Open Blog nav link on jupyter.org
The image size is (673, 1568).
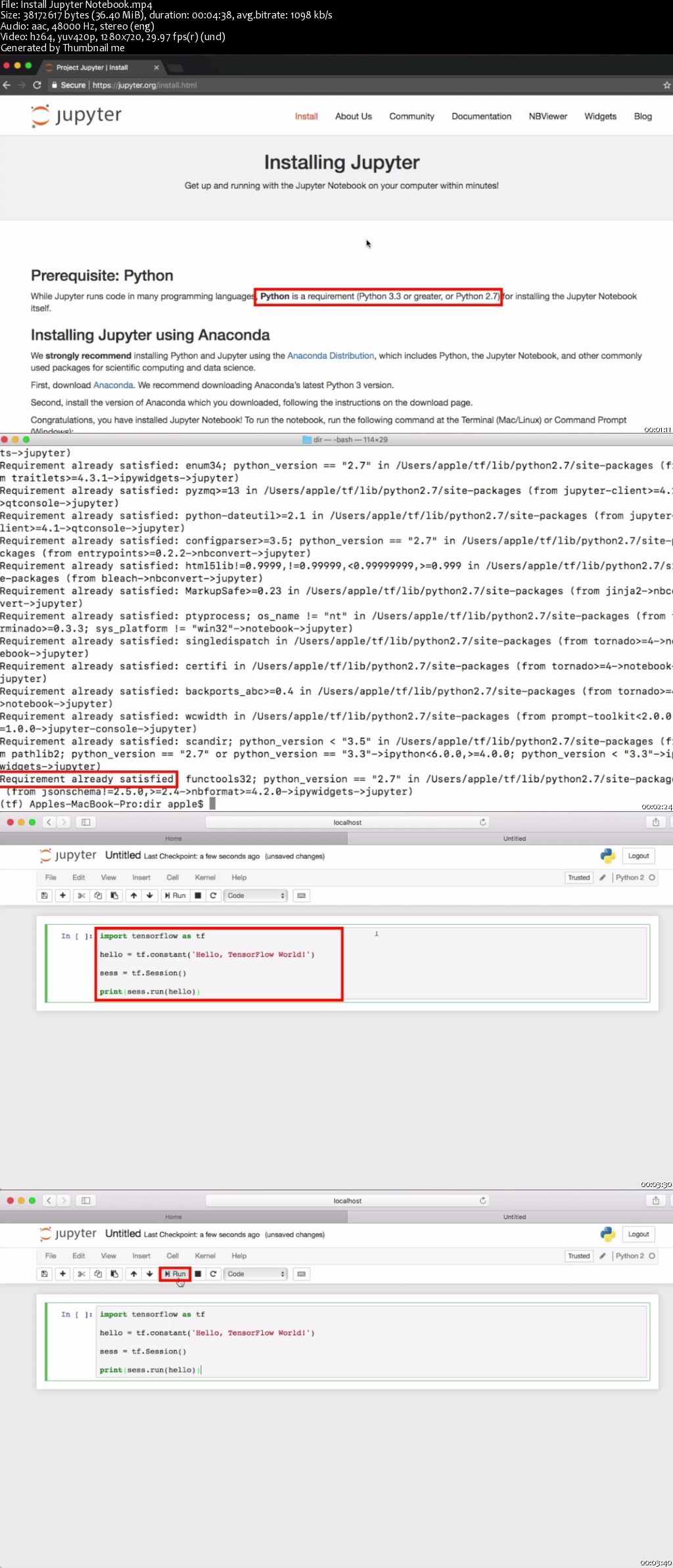click(x=643, y=116)
